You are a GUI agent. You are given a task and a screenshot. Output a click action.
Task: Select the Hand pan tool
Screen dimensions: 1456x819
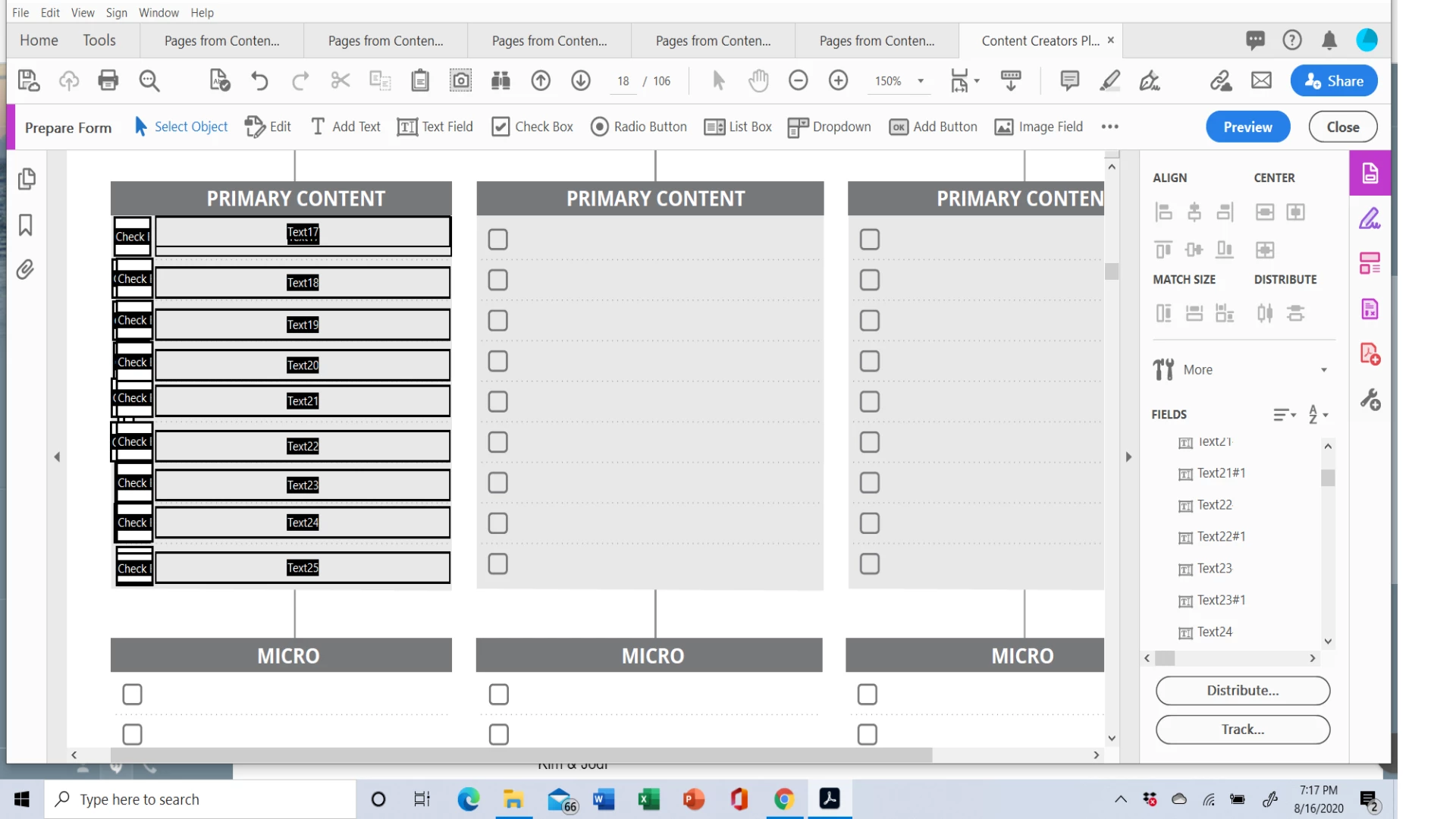click(x=758, y=80)
